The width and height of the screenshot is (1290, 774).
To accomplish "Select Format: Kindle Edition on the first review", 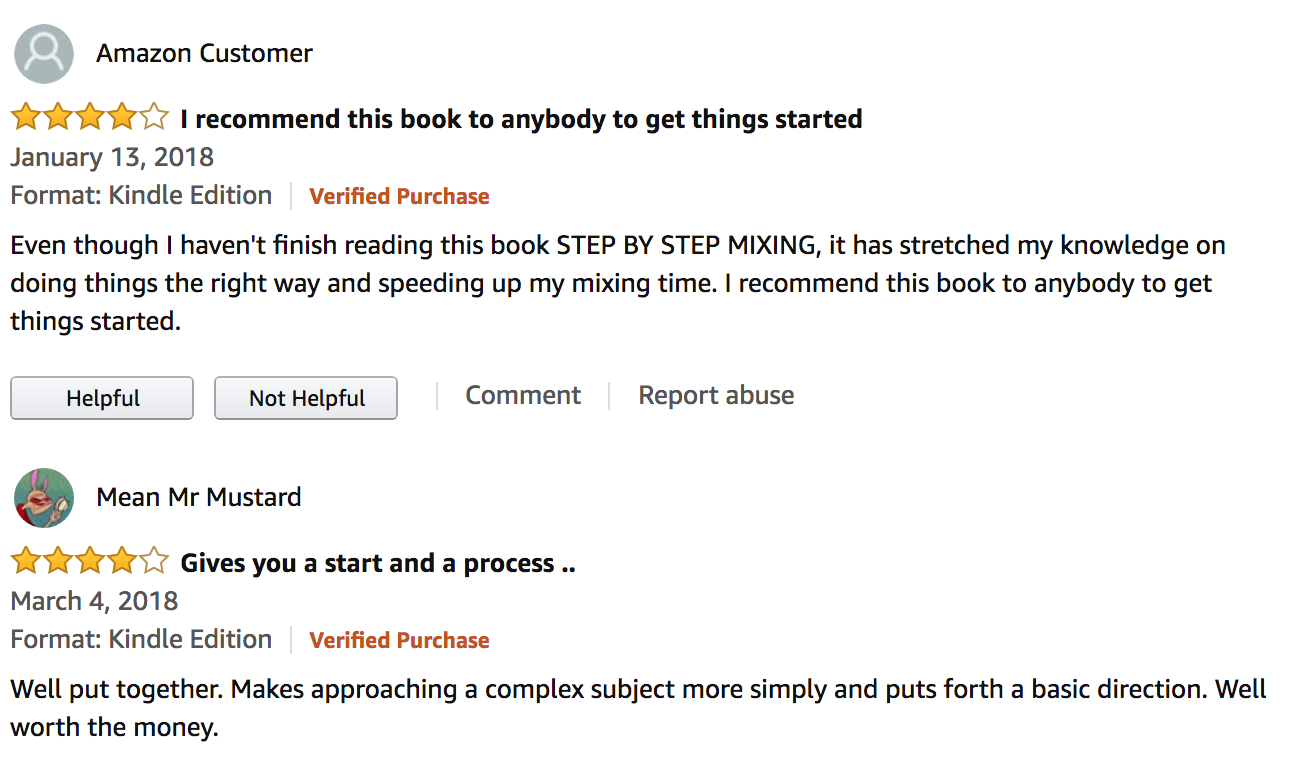I will pyautogui.click(x=141, y=195).
